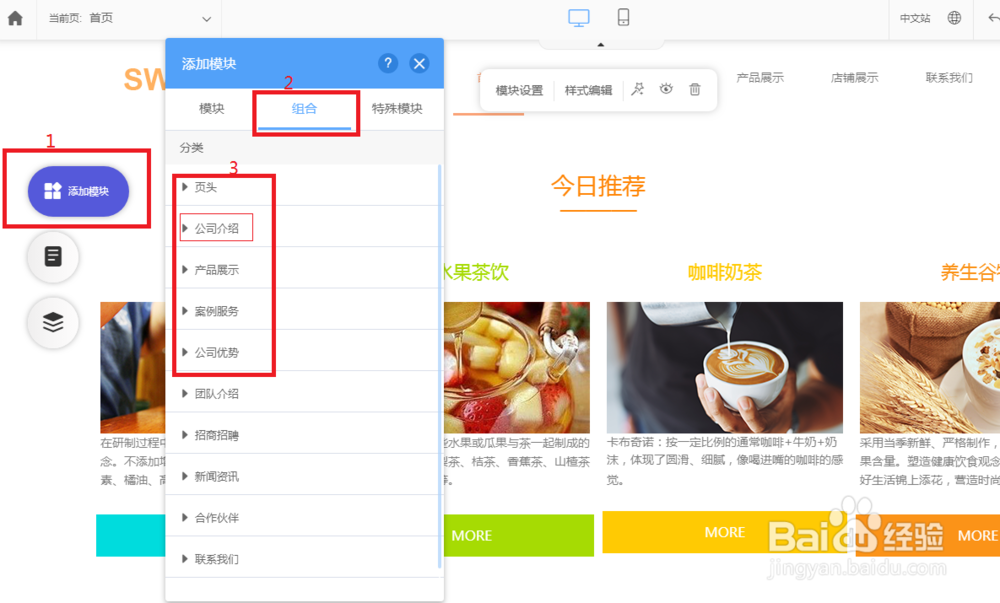The height and width of the screenshot is (603, 1000).
Task: Open help in 添加模块 panel
Action: pos(388,63)
